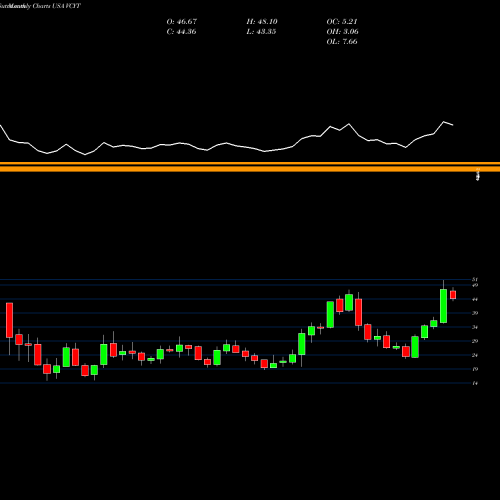500x500 pixels.
Task: Click the 24 price axis label
Action: pos(475,355)
